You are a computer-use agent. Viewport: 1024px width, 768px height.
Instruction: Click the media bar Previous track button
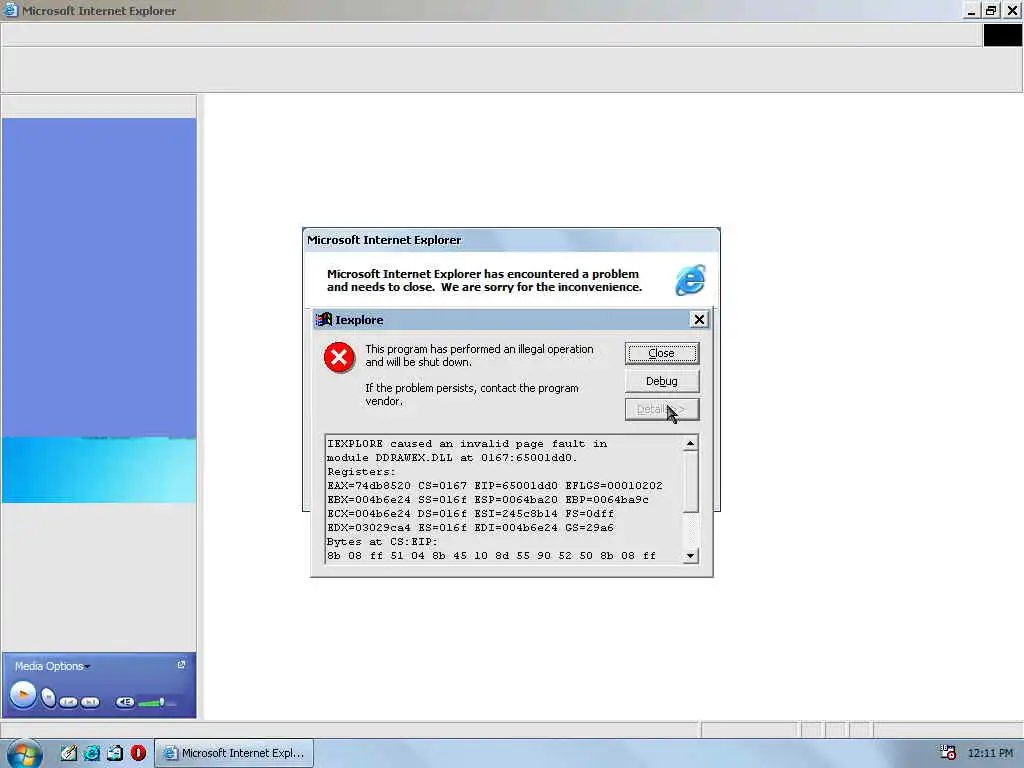tap(68, 702)
